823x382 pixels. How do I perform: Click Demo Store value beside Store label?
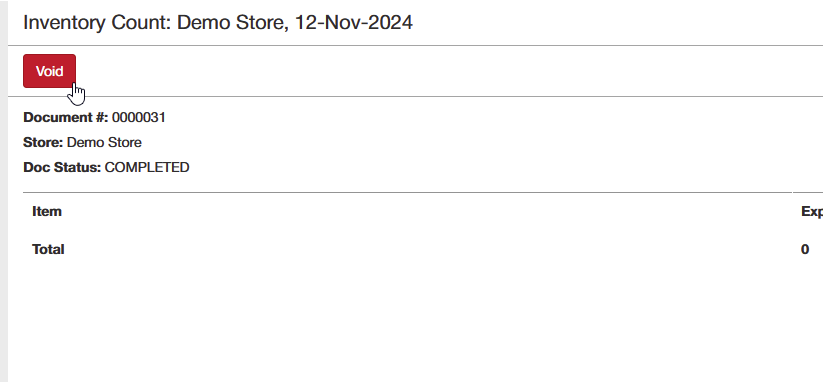click(104, 143)
